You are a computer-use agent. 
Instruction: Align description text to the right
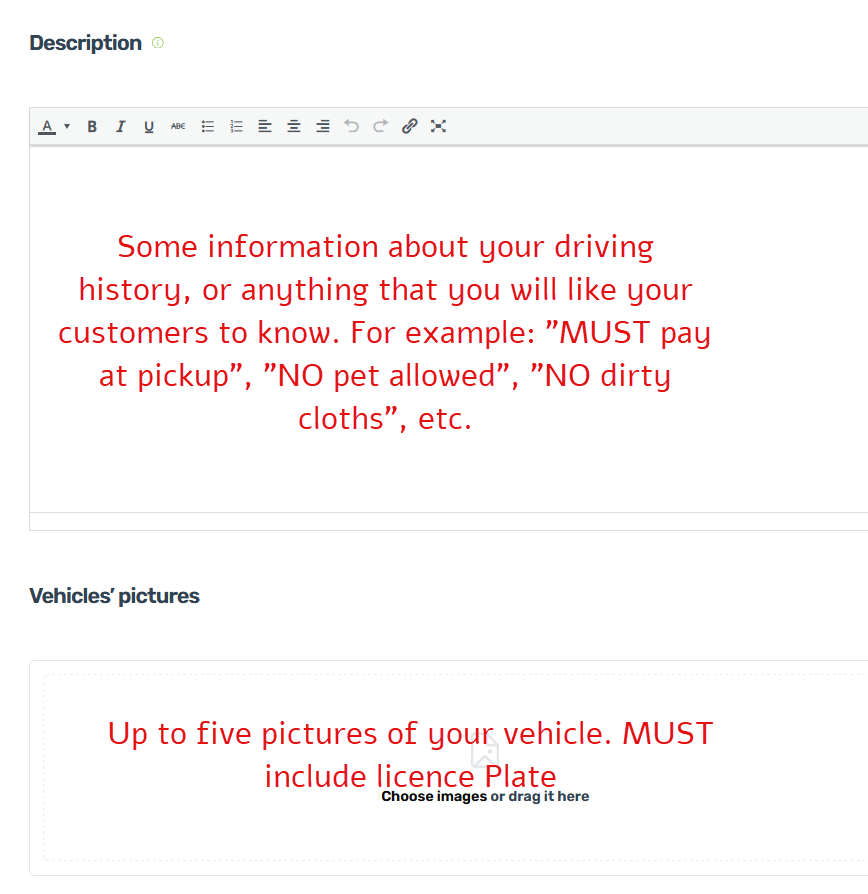tap(322, 126)
